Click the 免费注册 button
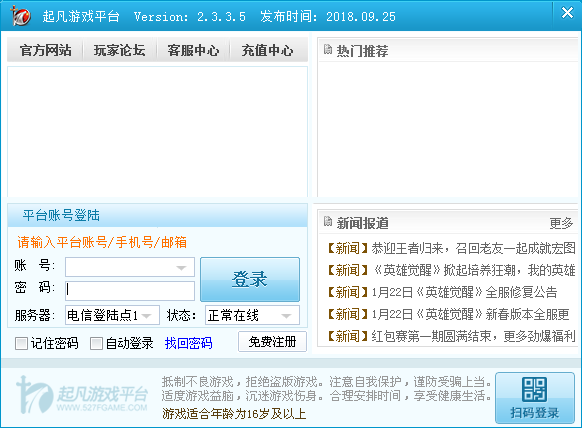 272,342
